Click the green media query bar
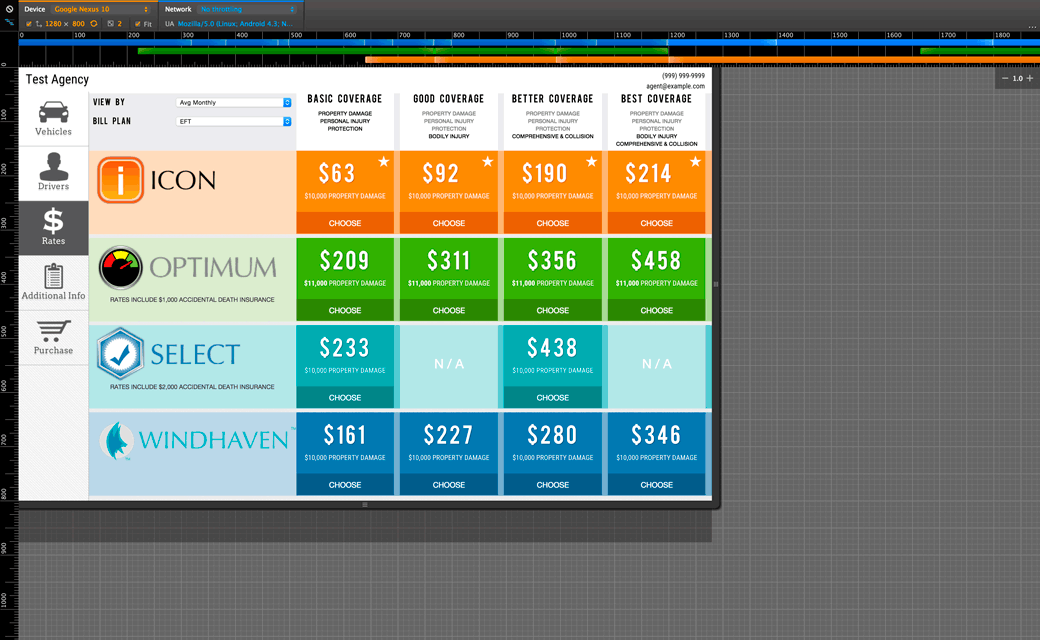The width and height of the screenshot is (1040, 640). pos(403,51)
